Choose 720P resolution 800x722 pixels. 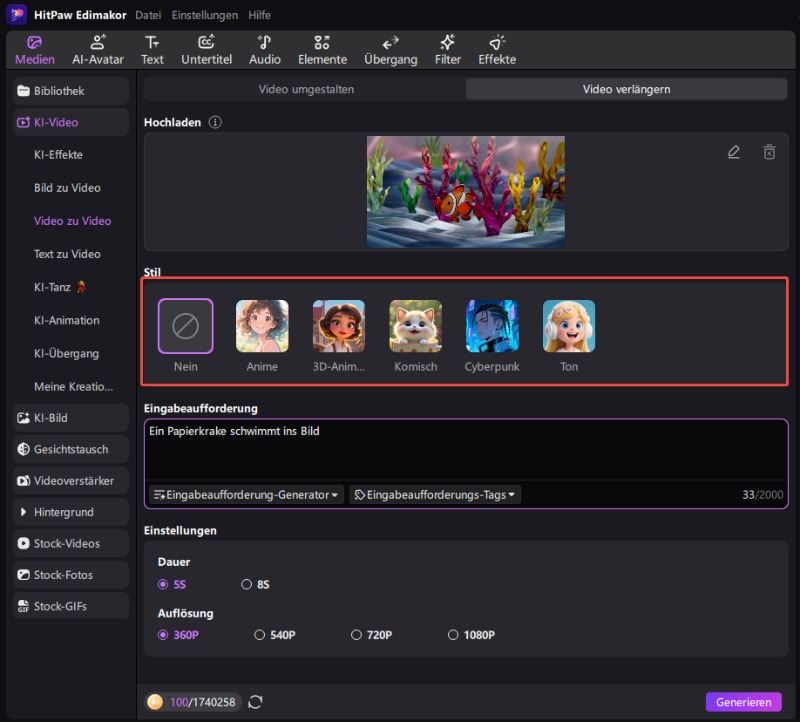357,634
